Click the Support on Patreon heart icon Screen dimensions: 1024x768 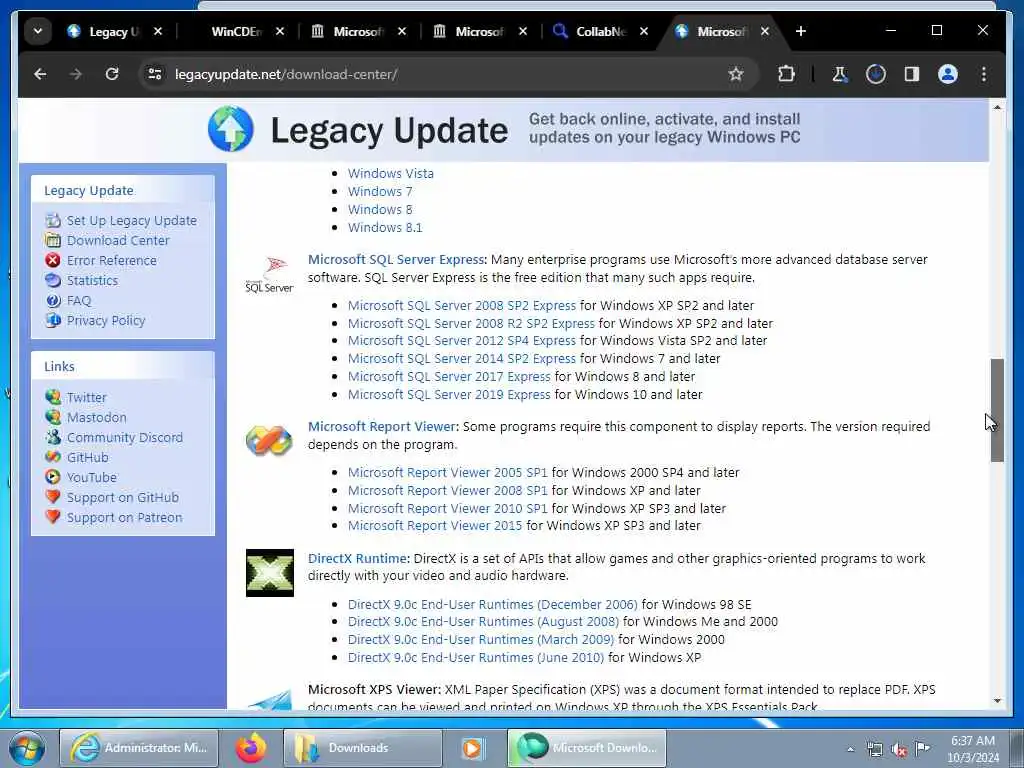point(53,517)
